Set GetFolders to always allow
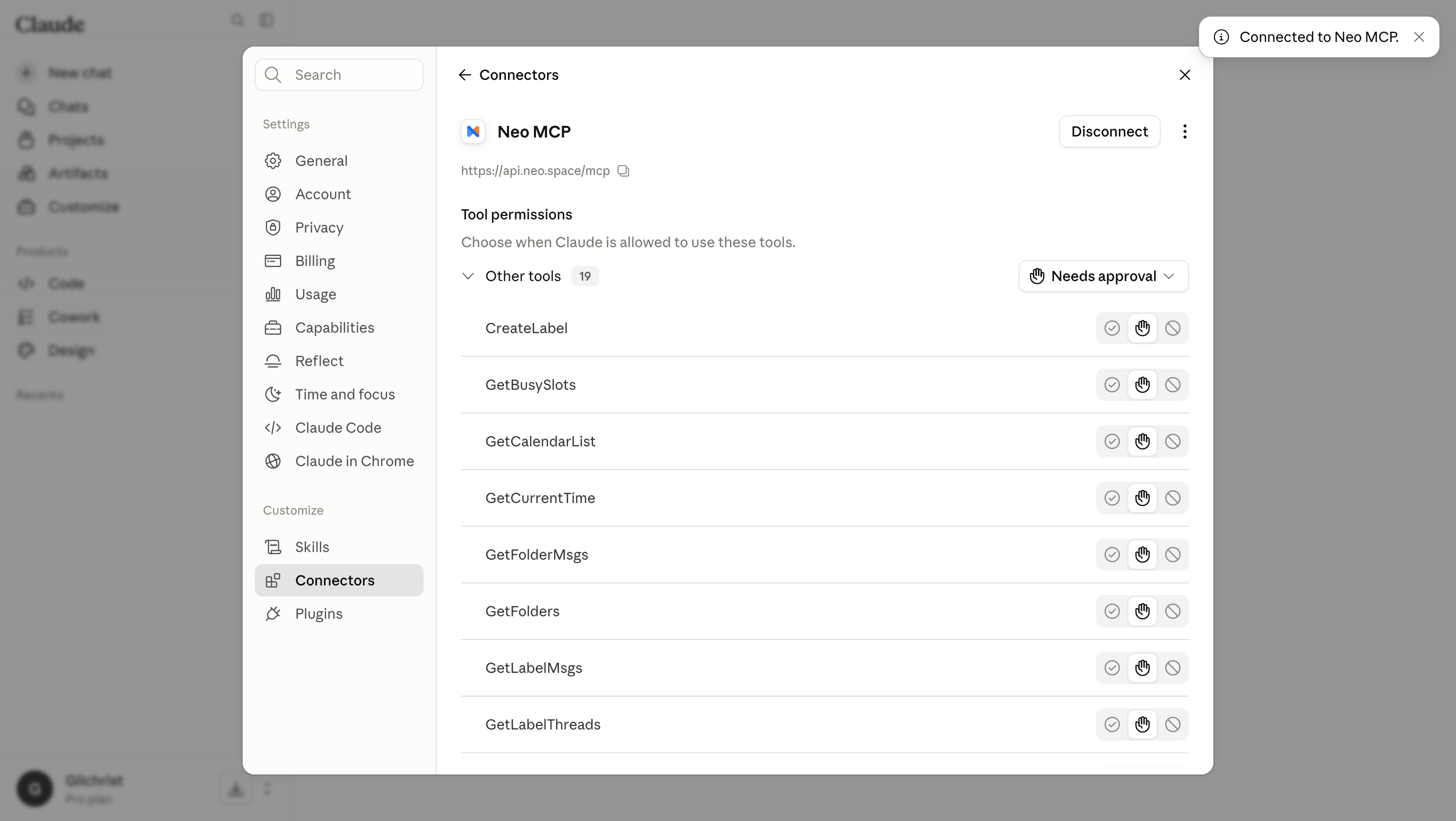This screenshot has height=821, width=1456. 1112,611
